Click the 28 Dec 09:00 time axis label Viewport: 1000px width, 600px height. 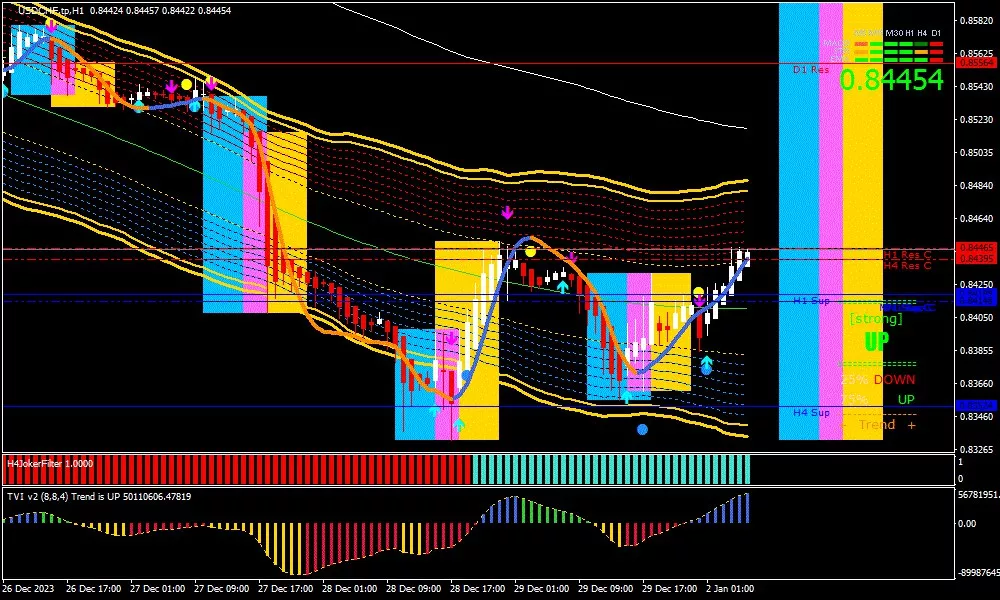414,589
